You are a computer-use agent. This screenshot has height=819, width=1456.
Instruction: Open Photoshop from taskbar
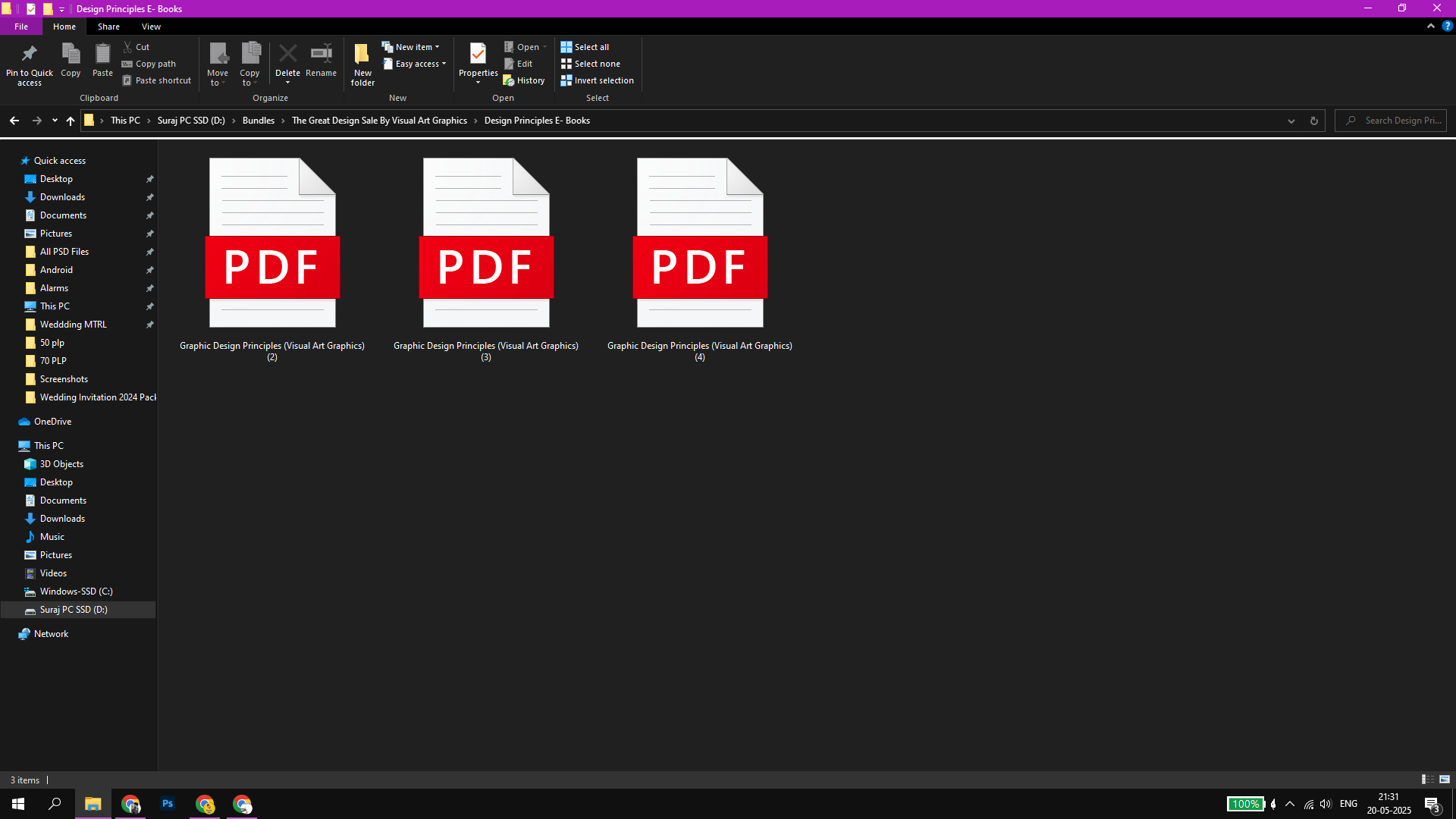tap(168, 804)
